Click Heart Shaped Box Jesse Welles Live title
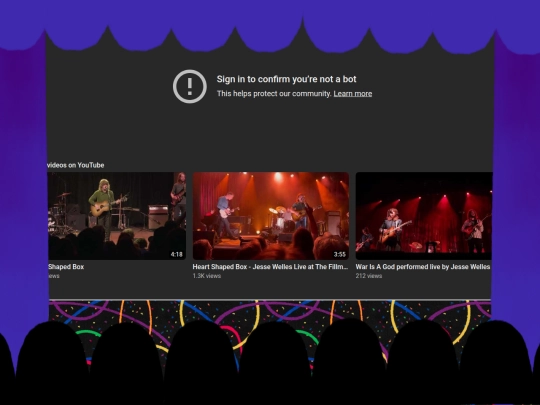Viewport: 540px width, 405px height. 270,267
